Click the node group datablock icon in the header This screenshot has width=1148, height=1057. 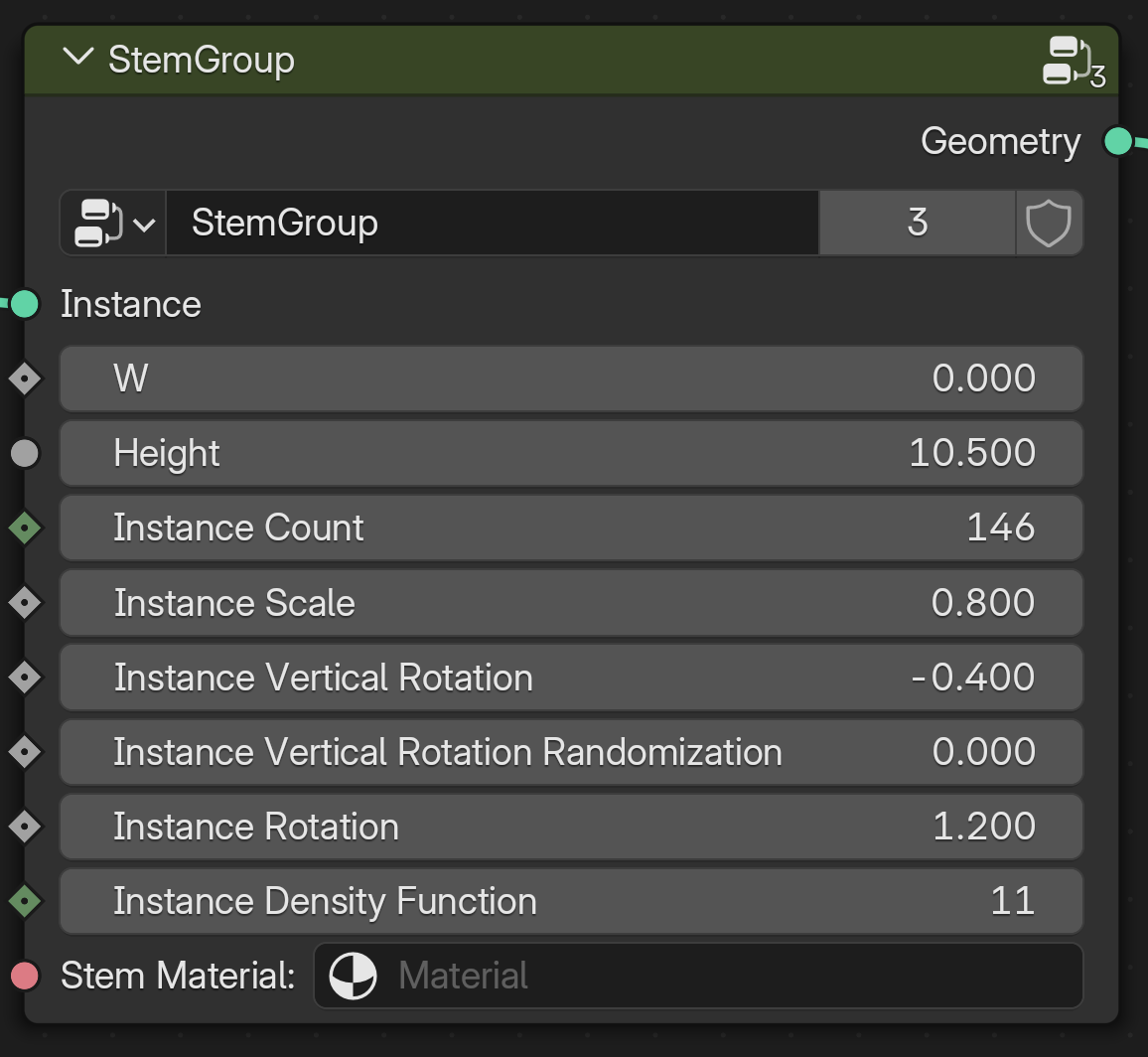click(1073, 60)
